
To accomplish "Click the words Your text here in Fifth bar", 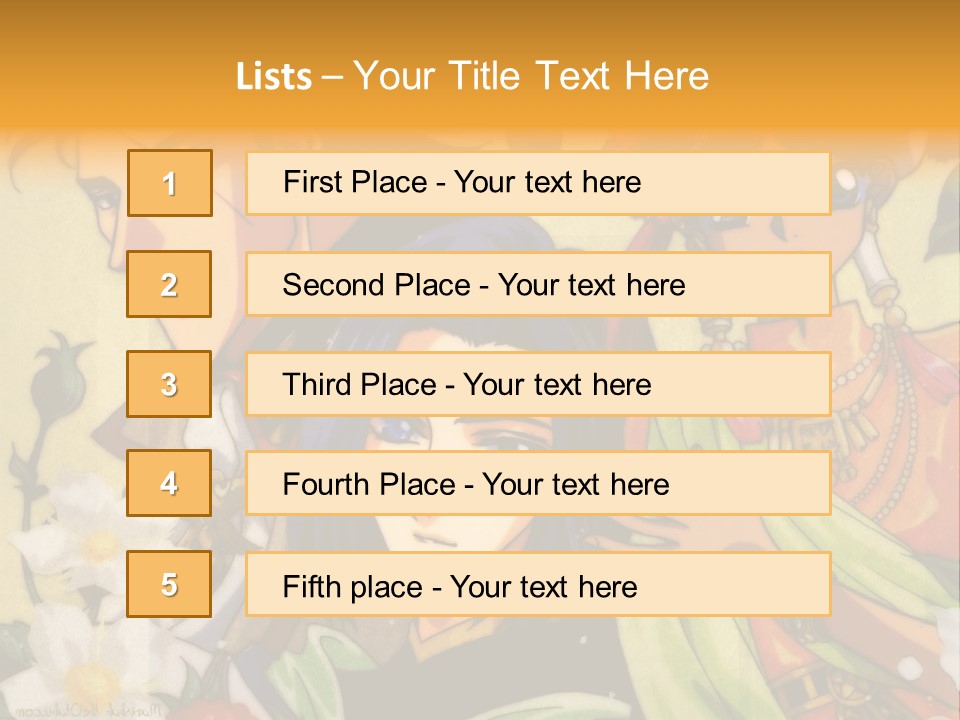I will (544, 587).
